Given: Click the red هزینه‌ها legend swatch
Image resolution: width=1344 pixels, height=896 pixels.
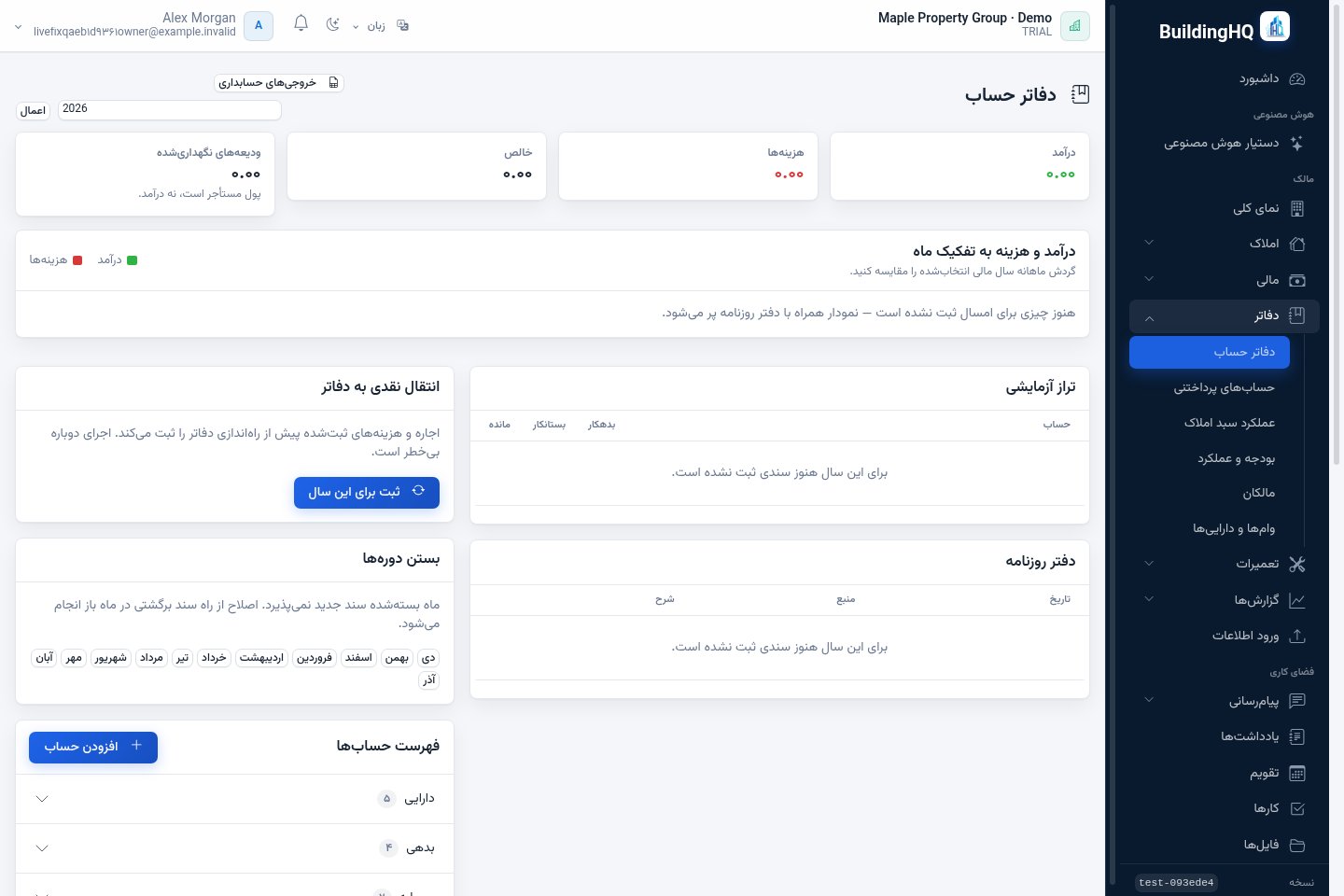Looking at the screenshot, I should tap(77, 260).
